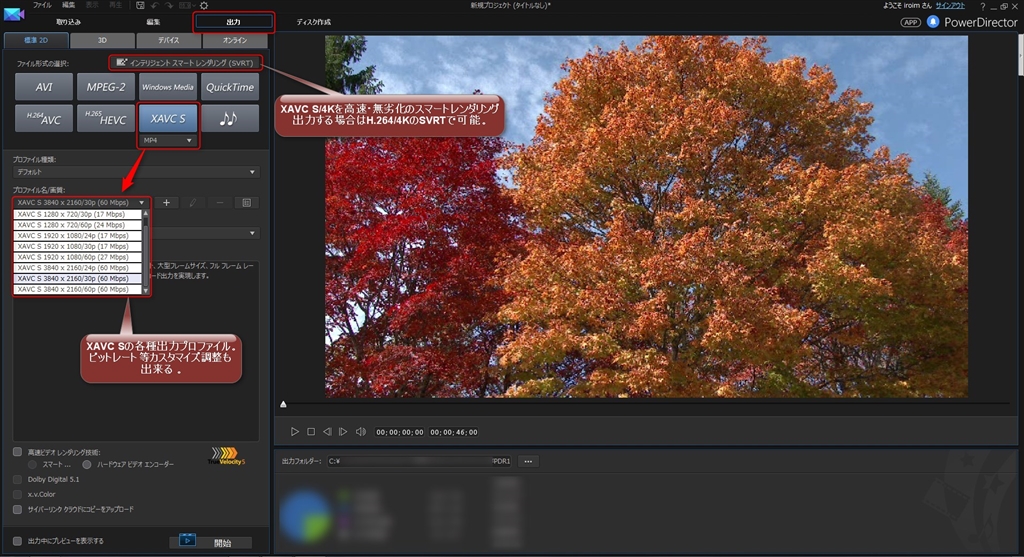Select XAVC S 1920 x 1080/30p (17 Mbps)

77,246
